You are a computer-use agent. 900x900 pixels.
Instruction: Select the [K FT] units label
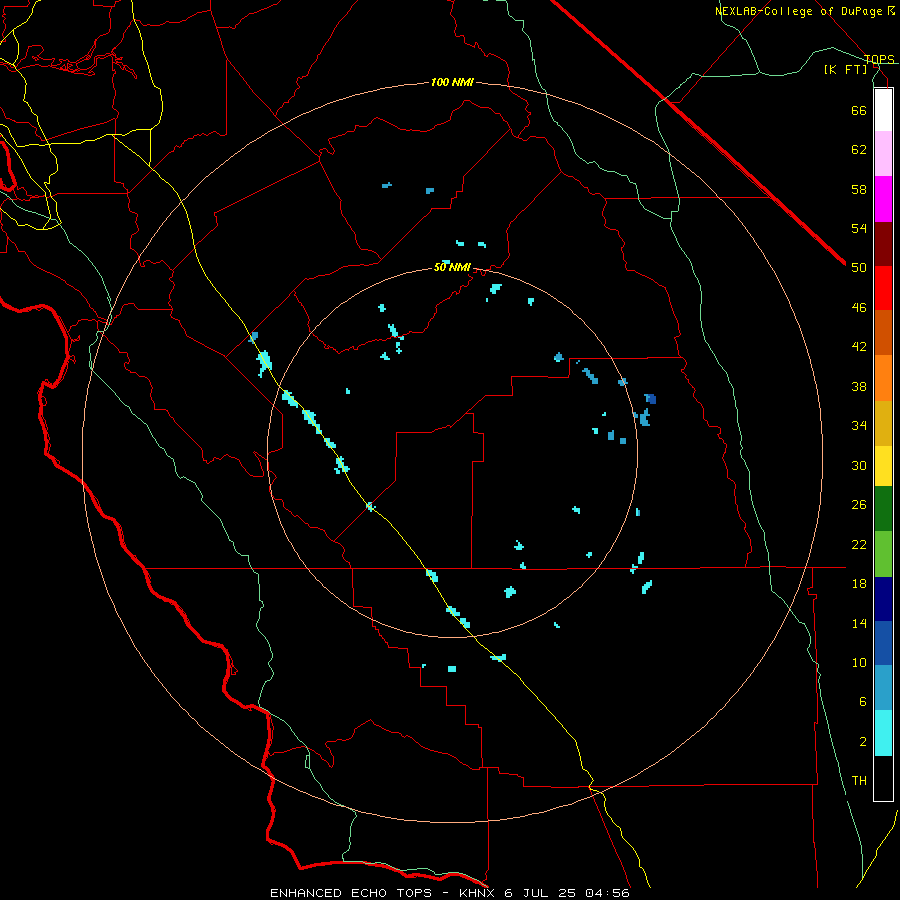click(x=845, y=69)
